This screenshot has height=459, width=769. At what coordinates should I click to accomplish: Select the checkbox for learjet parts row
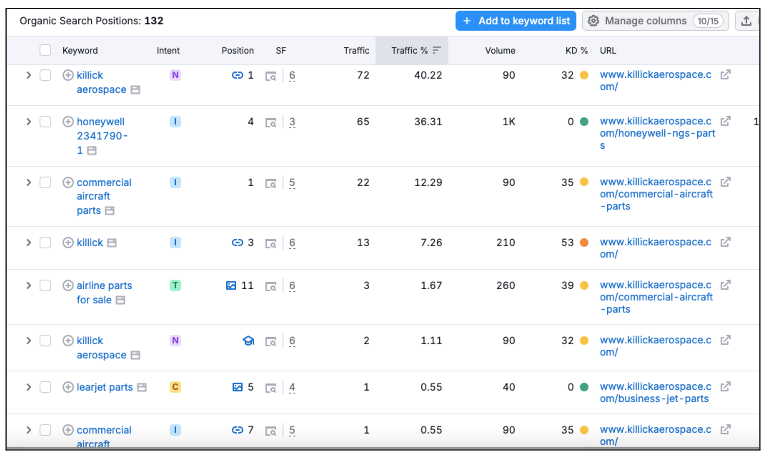click(45, 388)
